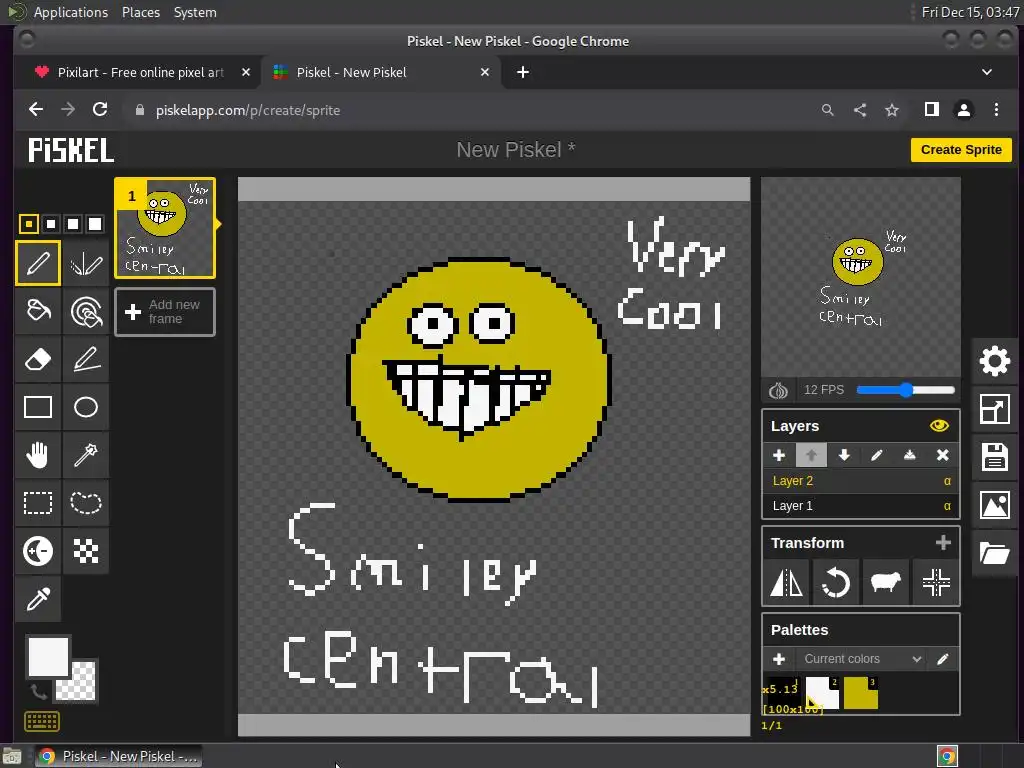
Task: Select the Pen tool
Action: tap(38, 263)
